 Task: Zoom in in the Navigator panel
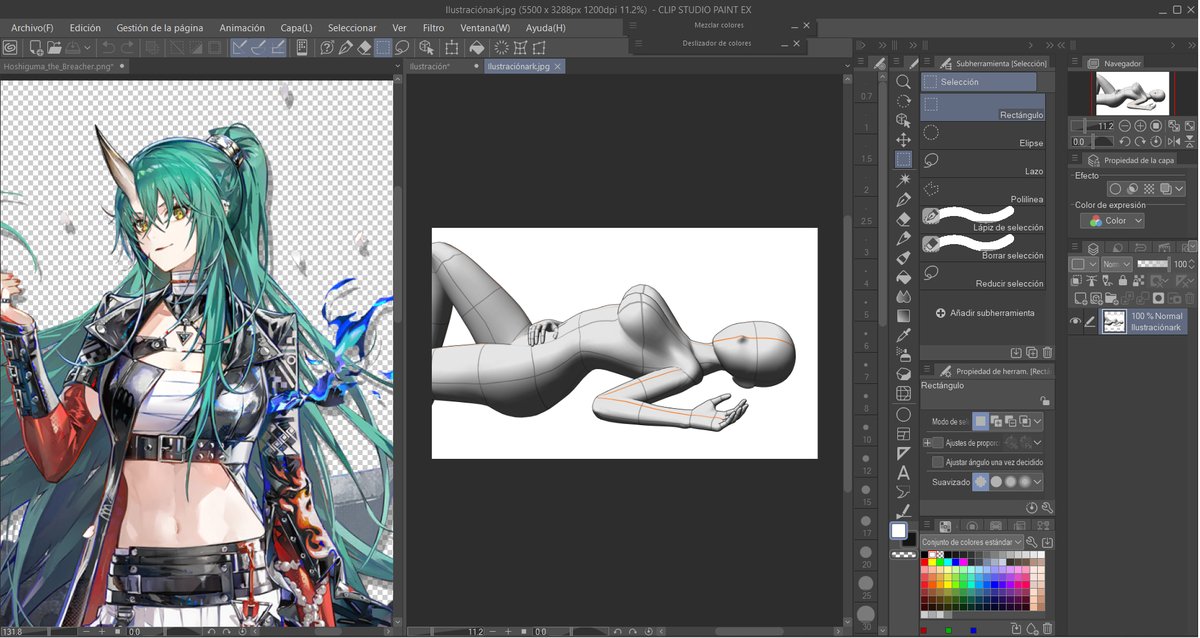[x=1140, y=126]
